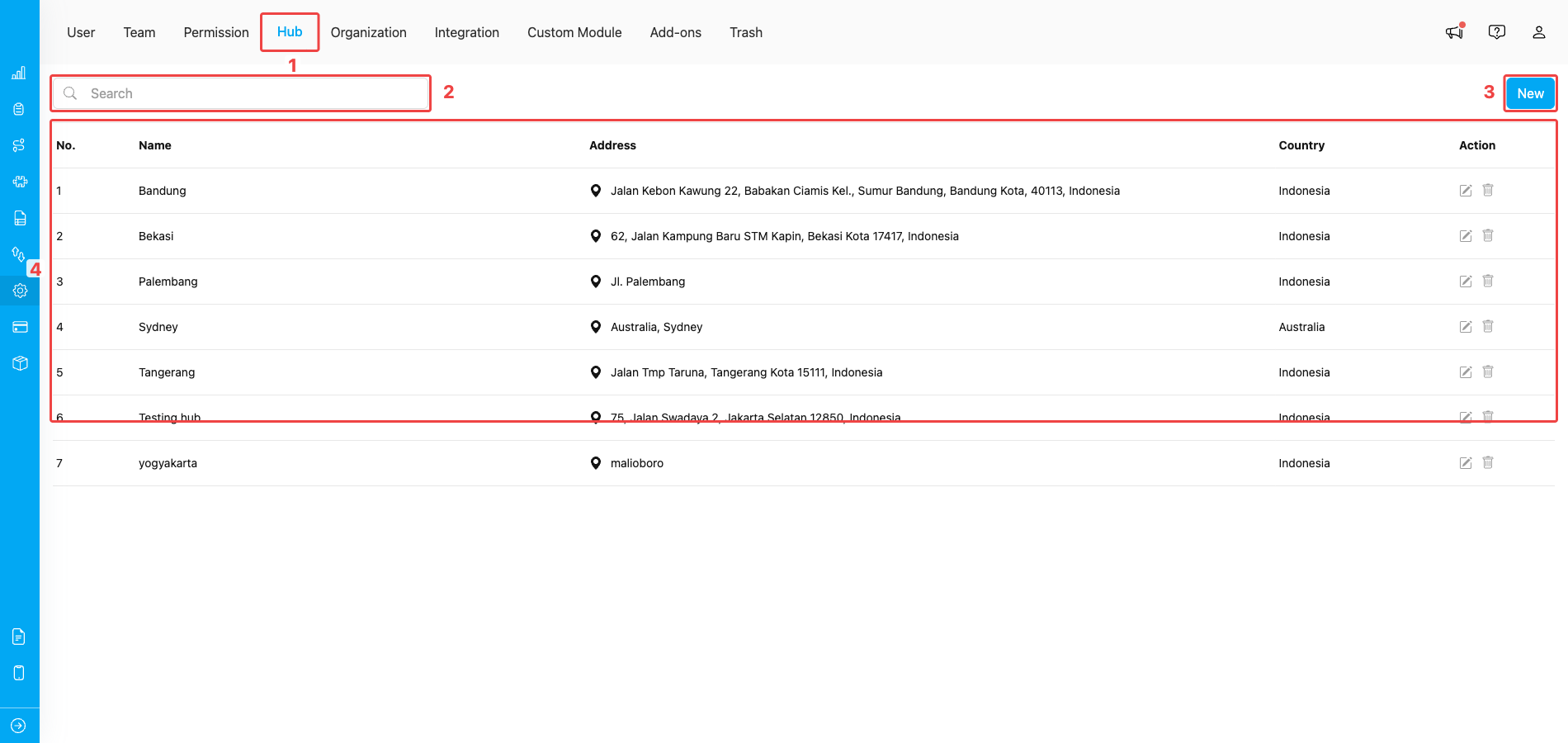Open the package box sidebar icon

(20, 363)
